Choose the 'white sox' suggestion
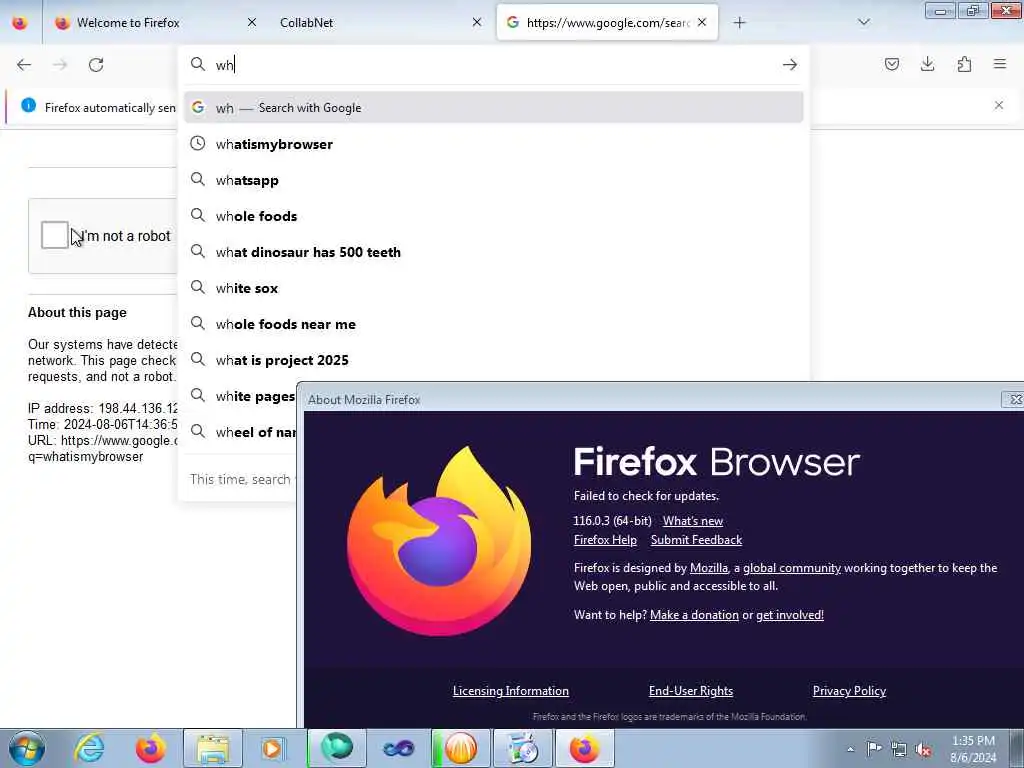Image resolution: width=1024 pixels, height=768 pixels. 493,287
